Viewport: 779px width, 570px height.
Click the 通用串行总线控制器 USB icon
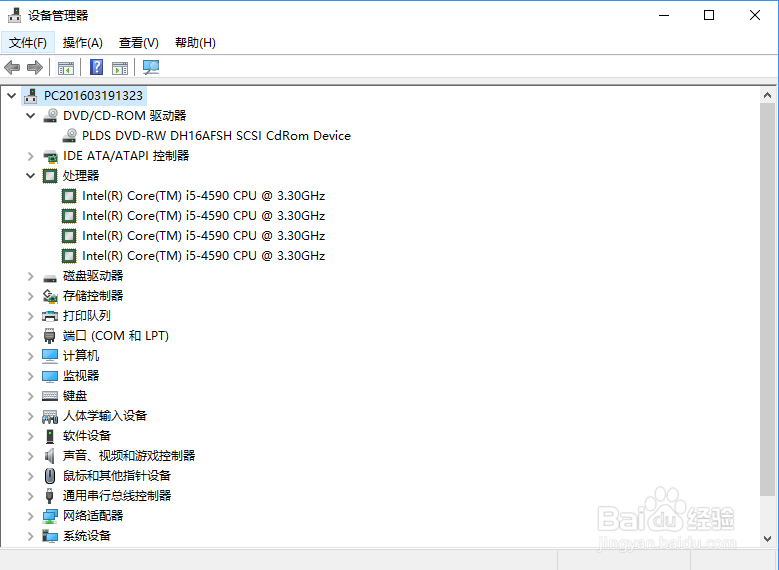click(50, 496)
